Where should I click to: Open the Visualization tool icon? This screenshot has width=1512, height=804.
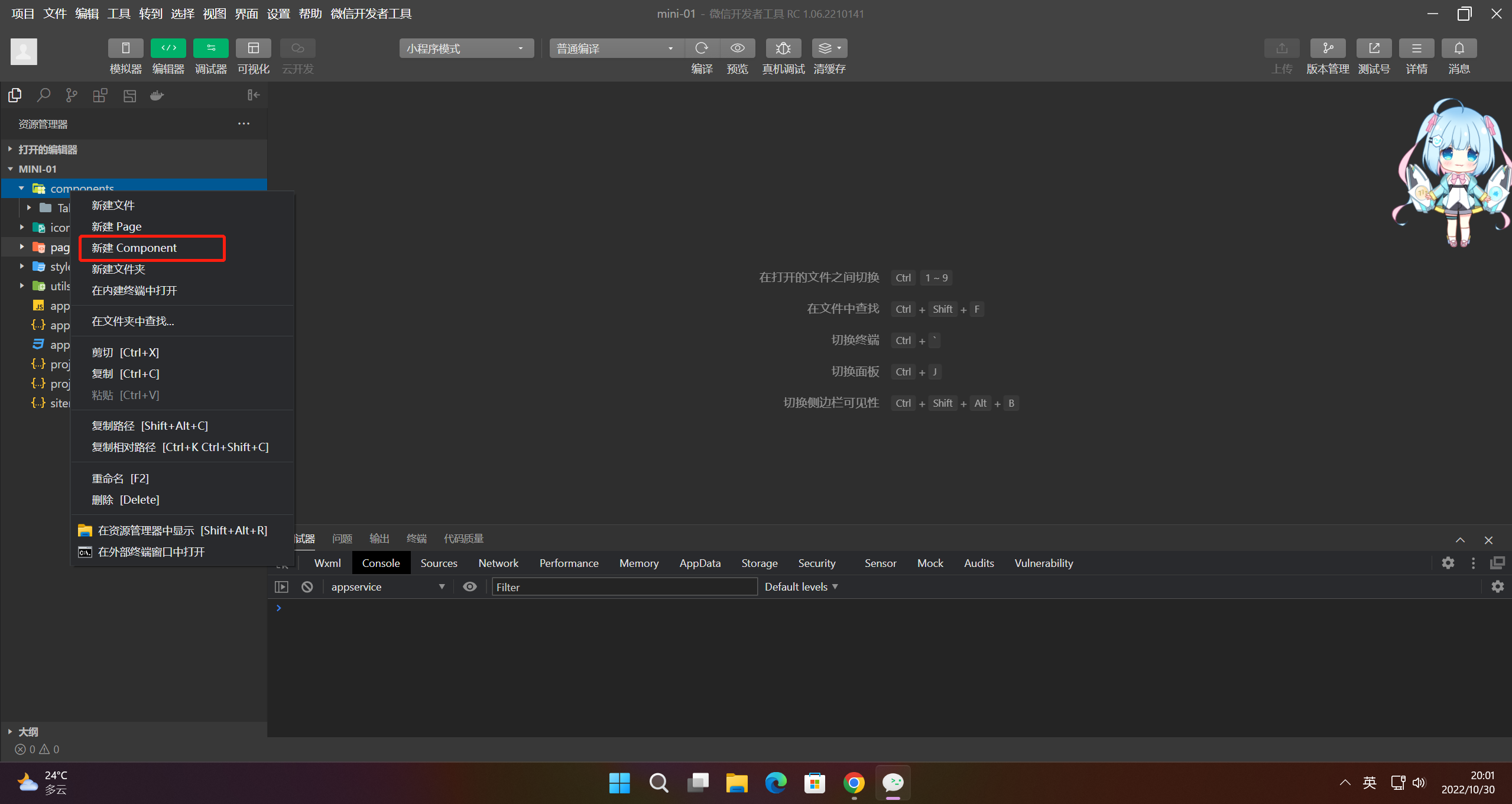pos(254,48)
